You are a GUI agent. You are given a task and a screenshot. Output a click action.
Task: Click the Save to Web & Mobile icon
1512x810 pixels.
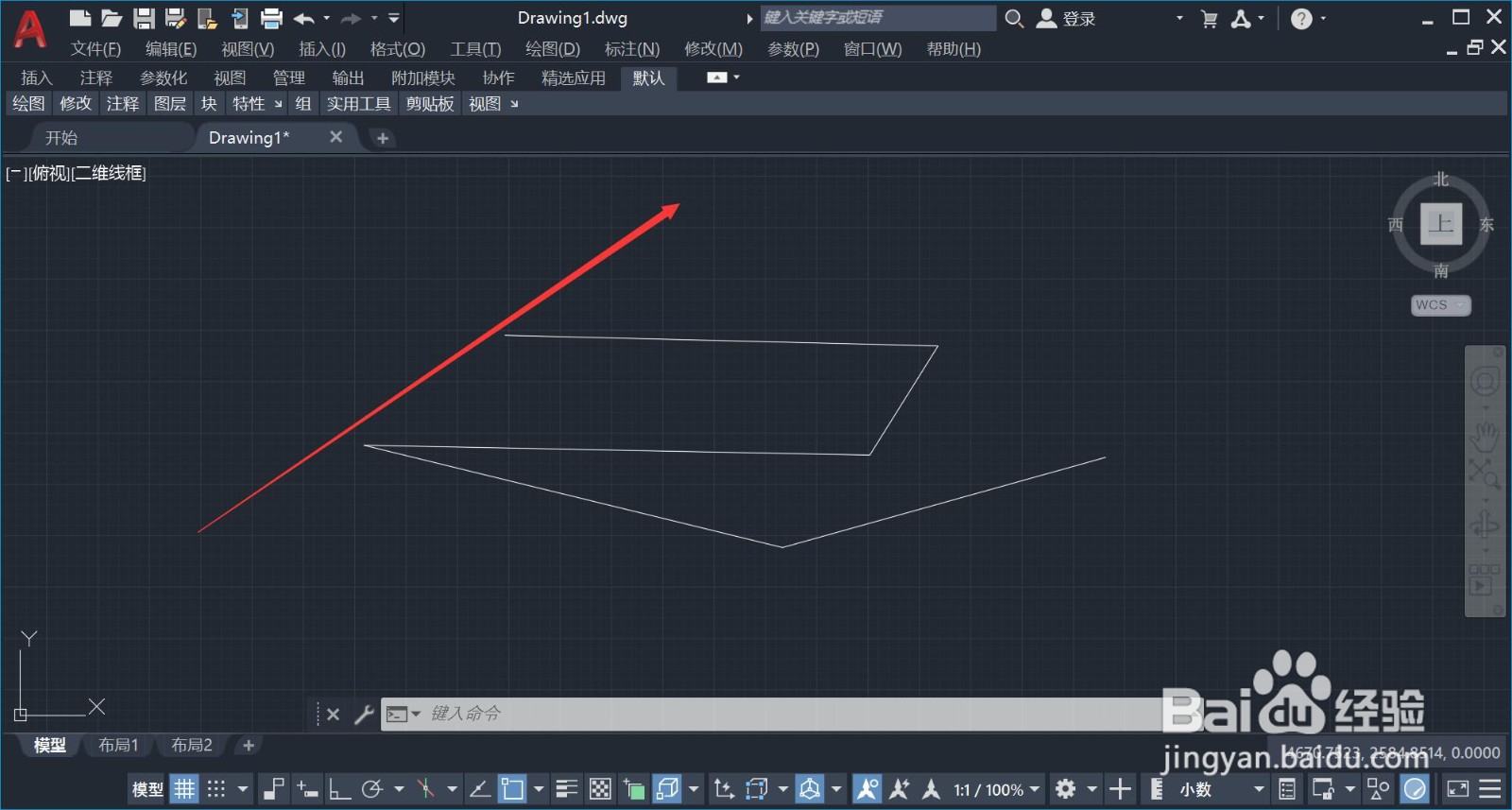(x=239, y=17)
